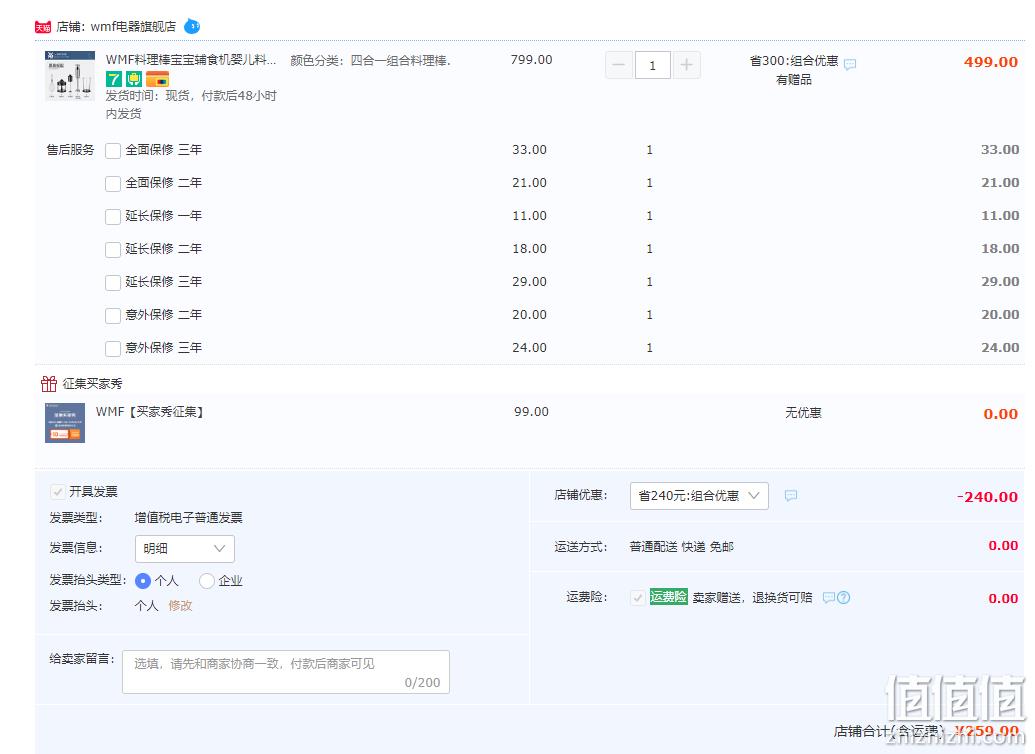The image size is (1035, 754).
Task: Click the green shield guarantee badge icon
Action: pos(134,79)
